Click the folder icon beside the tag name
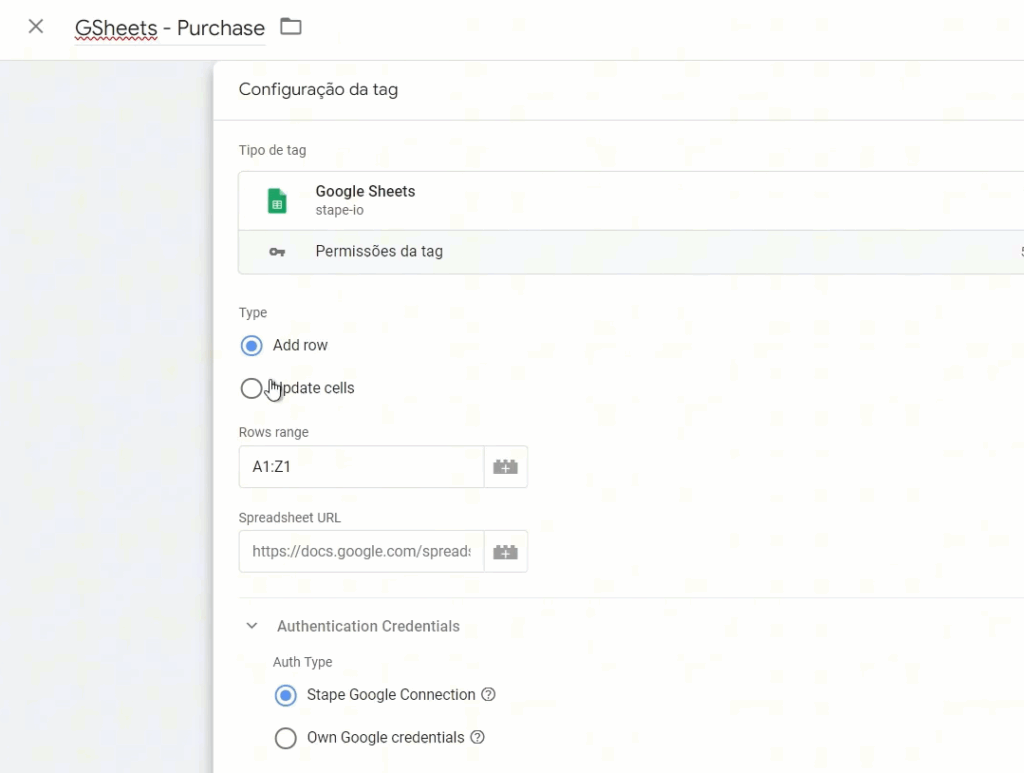Screen dimensions: 1024x773 [290, 27]
